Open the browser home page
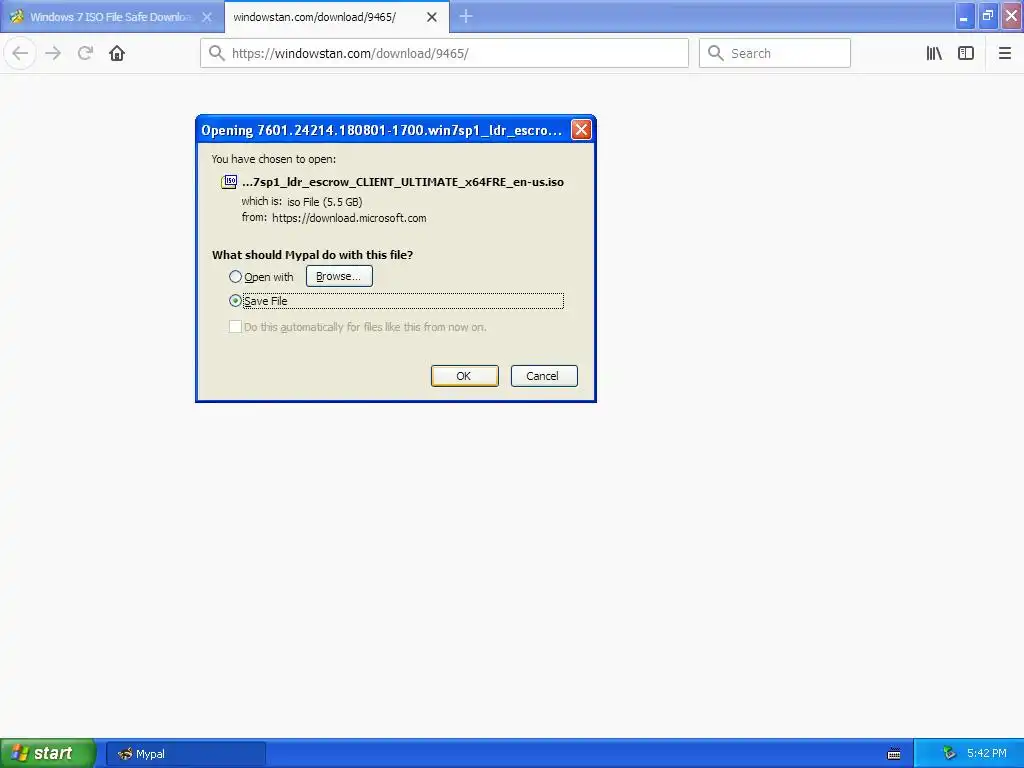Image resolution: width=1024 pixels, height=768 pixels. coord(117,53)
